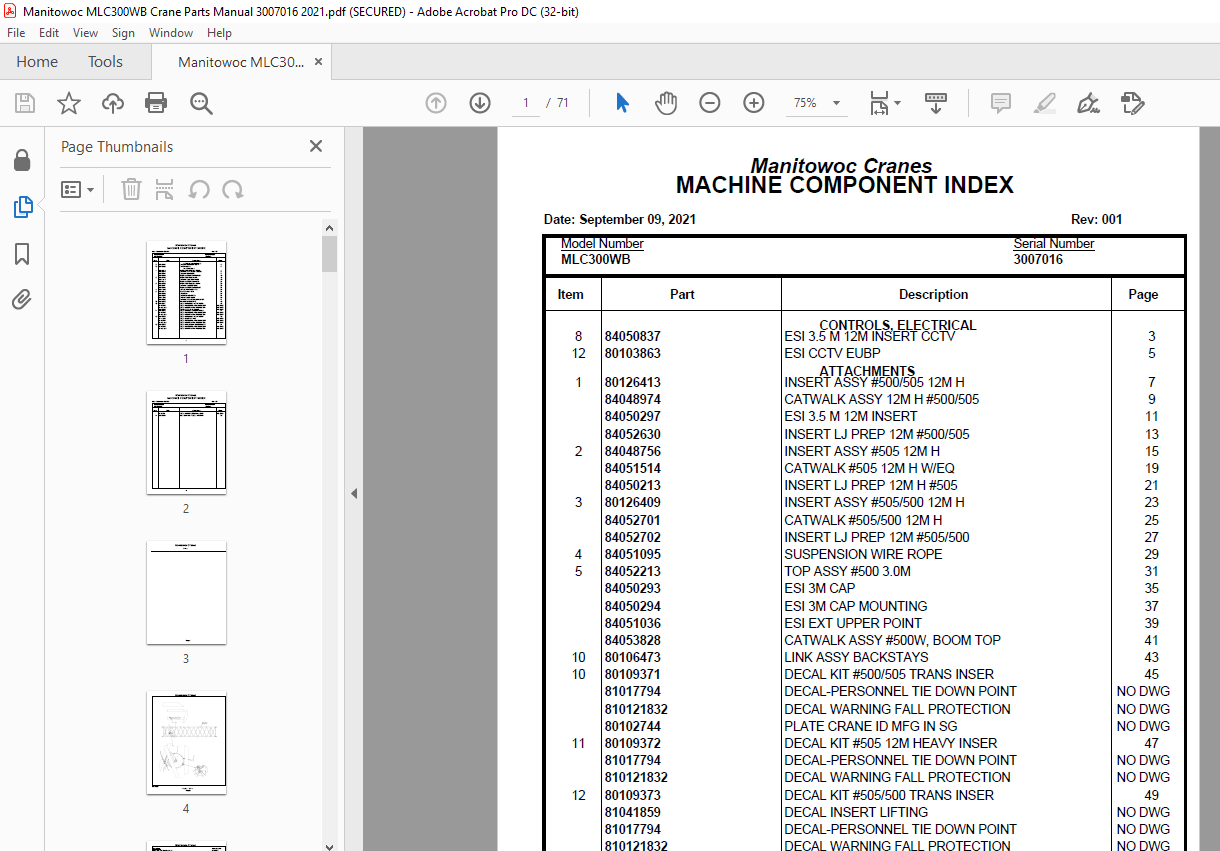Select page 4 thumbnail
The height and width of the screenshot is (851, 1220).
coord(186,743)
